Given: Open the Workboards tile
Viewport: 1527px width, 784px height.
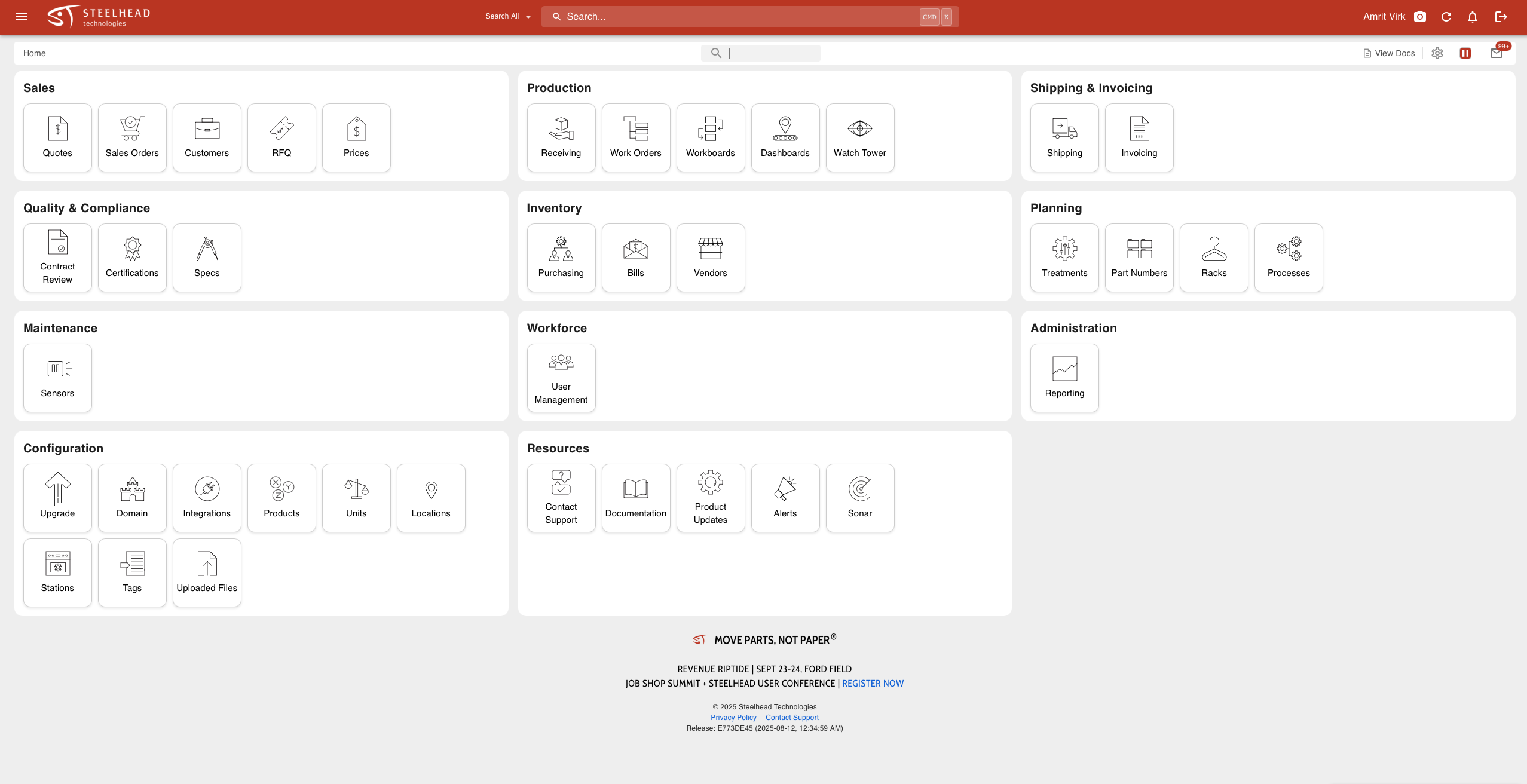Looking at the screenshot, I should click(x=711, y=137).
